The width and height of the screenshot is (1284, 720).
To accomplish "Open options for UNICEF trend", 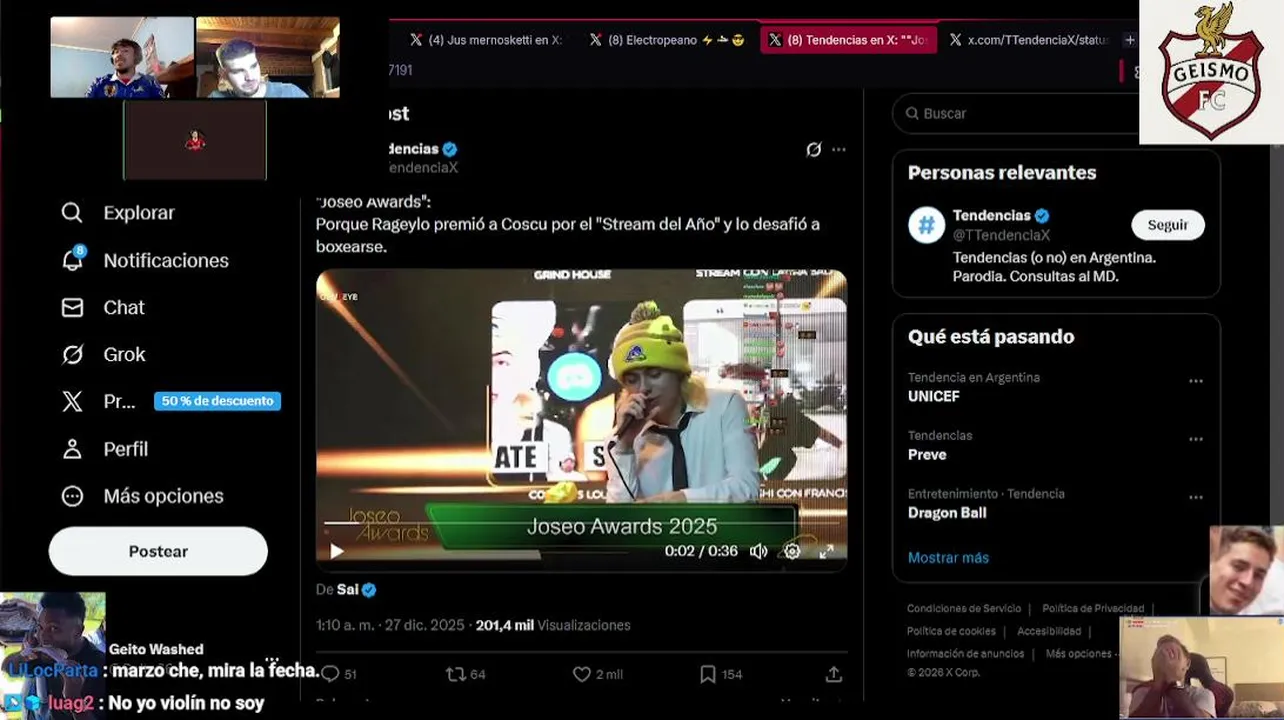I will click(x=1196, y=381).
